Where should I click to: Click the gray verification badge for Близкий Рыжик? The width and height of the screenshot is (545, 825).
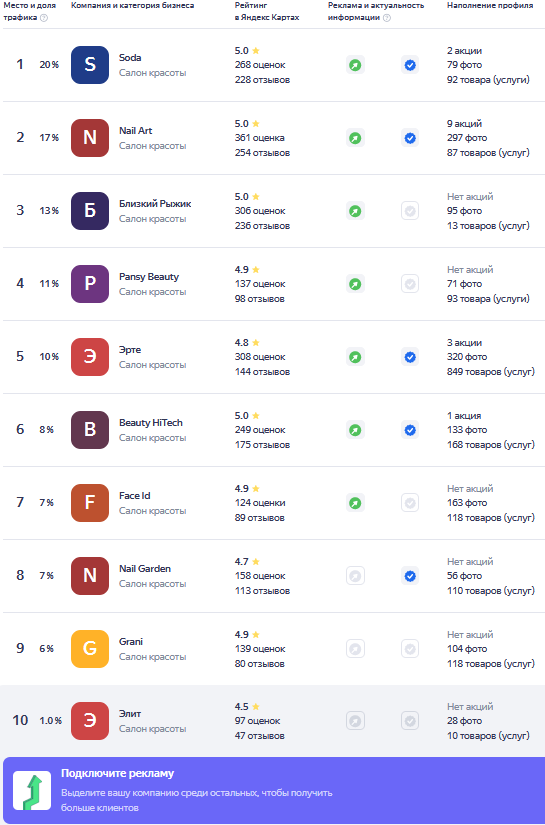410,211
